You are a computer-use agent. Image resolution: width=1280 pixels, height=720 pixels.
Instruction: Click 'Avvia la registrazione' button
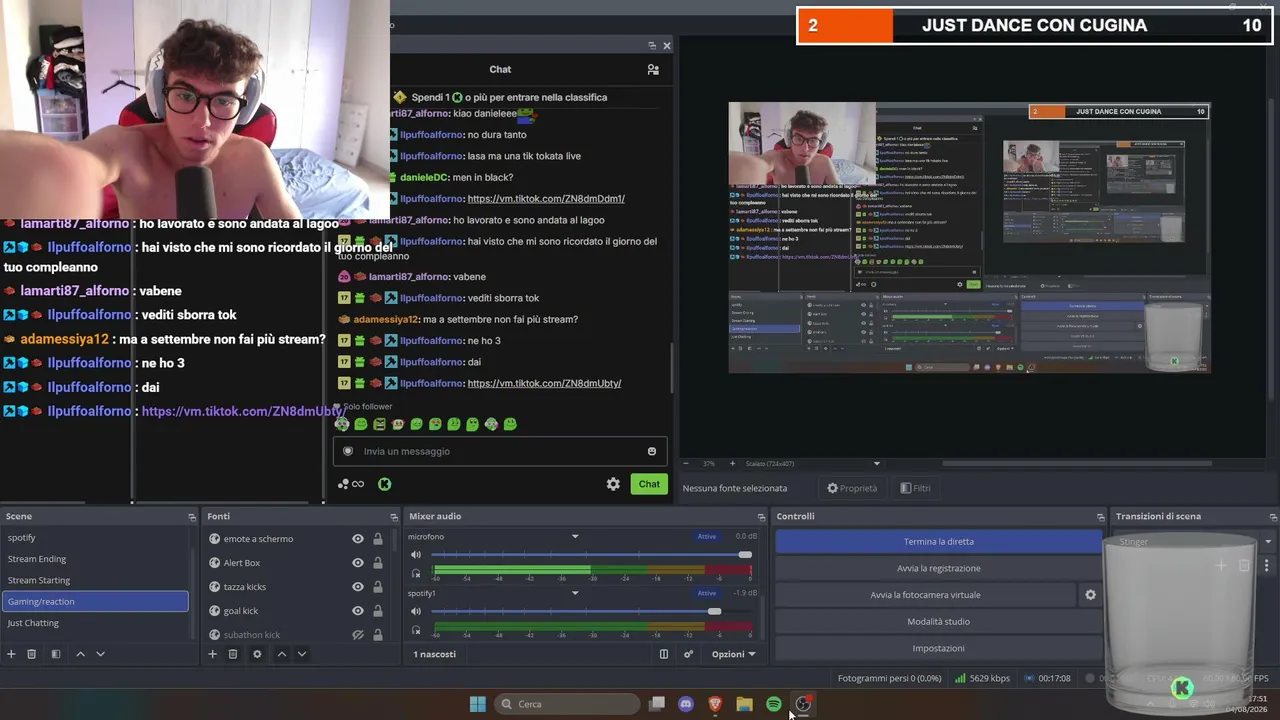(939, 568)
